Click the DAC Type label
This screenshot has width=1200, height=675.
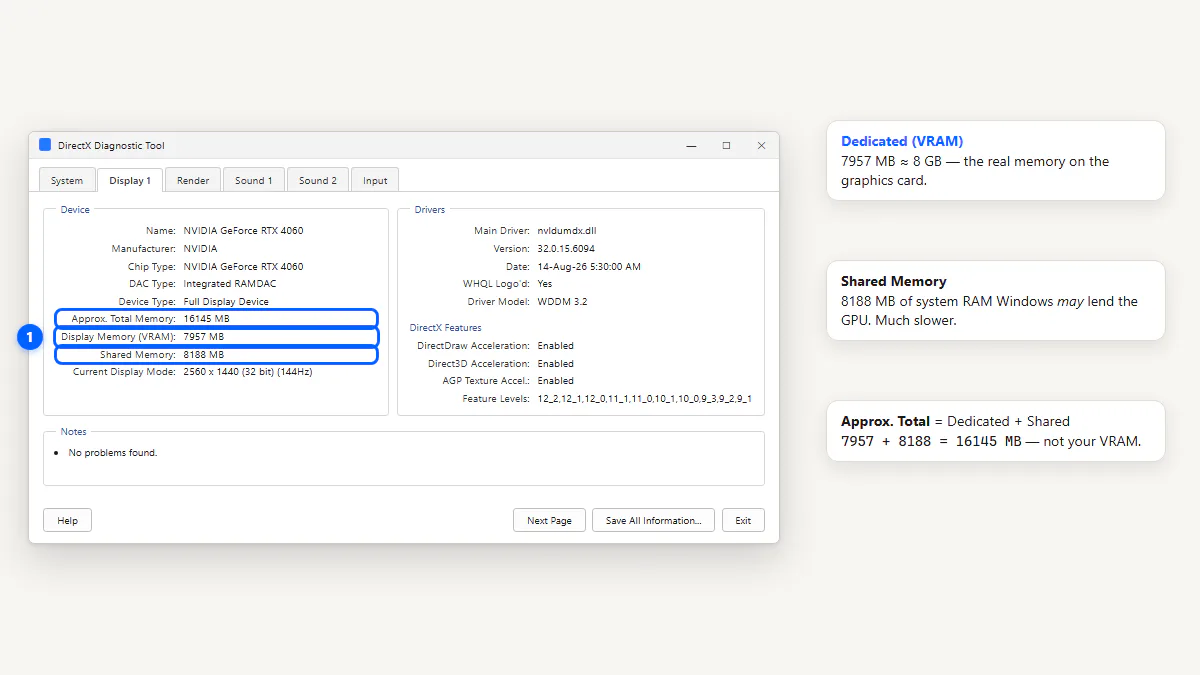(x=153, y=284)
